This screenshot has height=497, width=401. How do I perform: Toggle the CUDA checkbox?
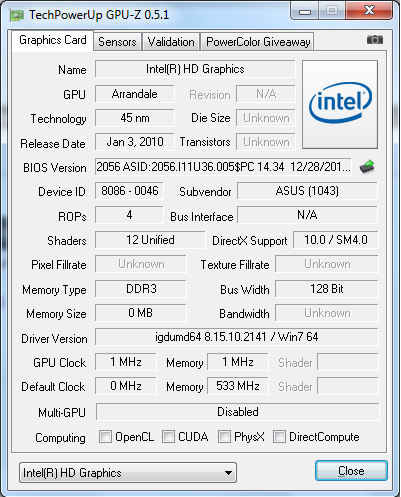pyautogui.click(x=168, y=436)
